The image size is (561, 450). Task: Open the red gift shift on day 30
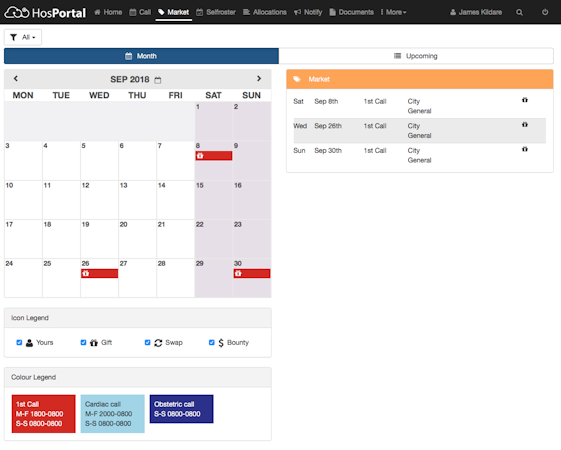pyautogui.click(x=252, y=274)
